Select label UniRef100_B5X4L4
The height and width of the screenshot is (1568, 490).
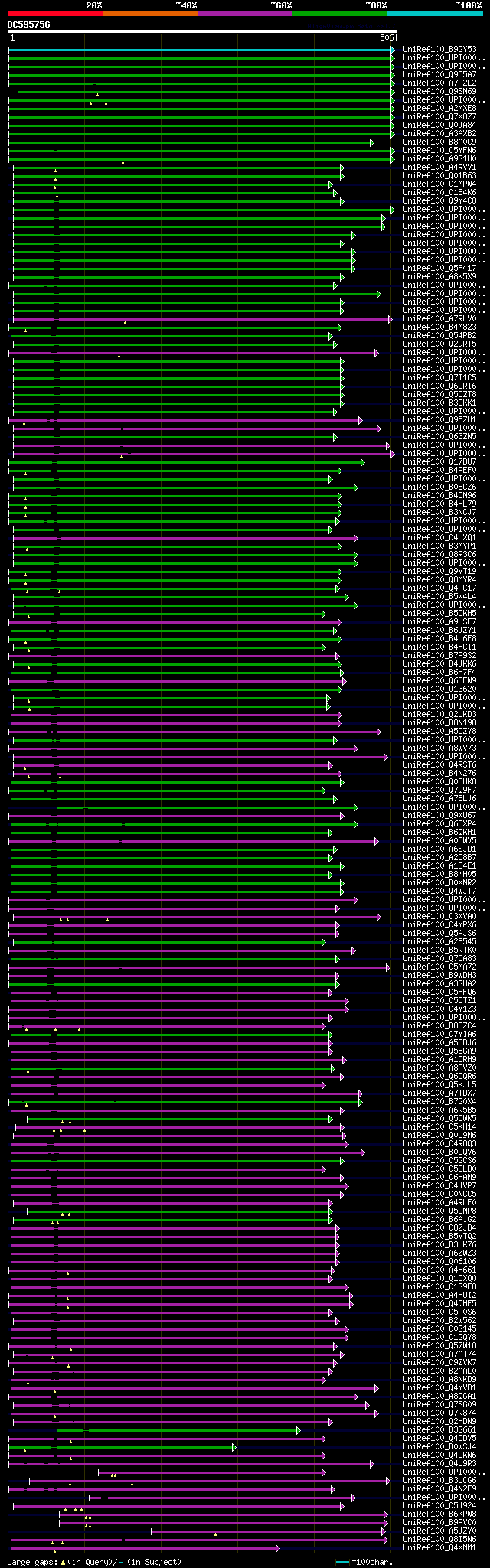click(439, 597)
